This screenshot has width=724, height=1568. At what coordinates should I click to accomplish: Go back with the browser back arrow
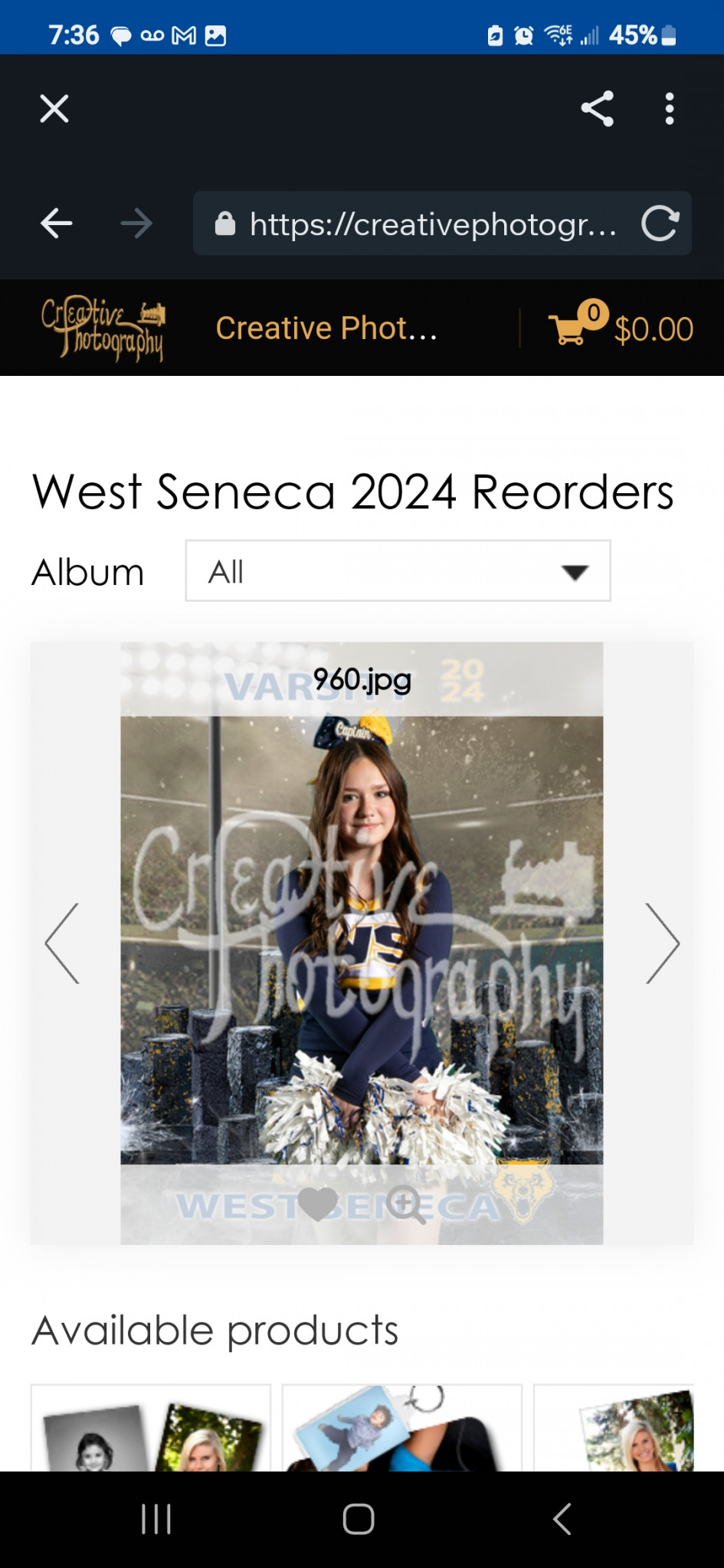coord(57,224)
